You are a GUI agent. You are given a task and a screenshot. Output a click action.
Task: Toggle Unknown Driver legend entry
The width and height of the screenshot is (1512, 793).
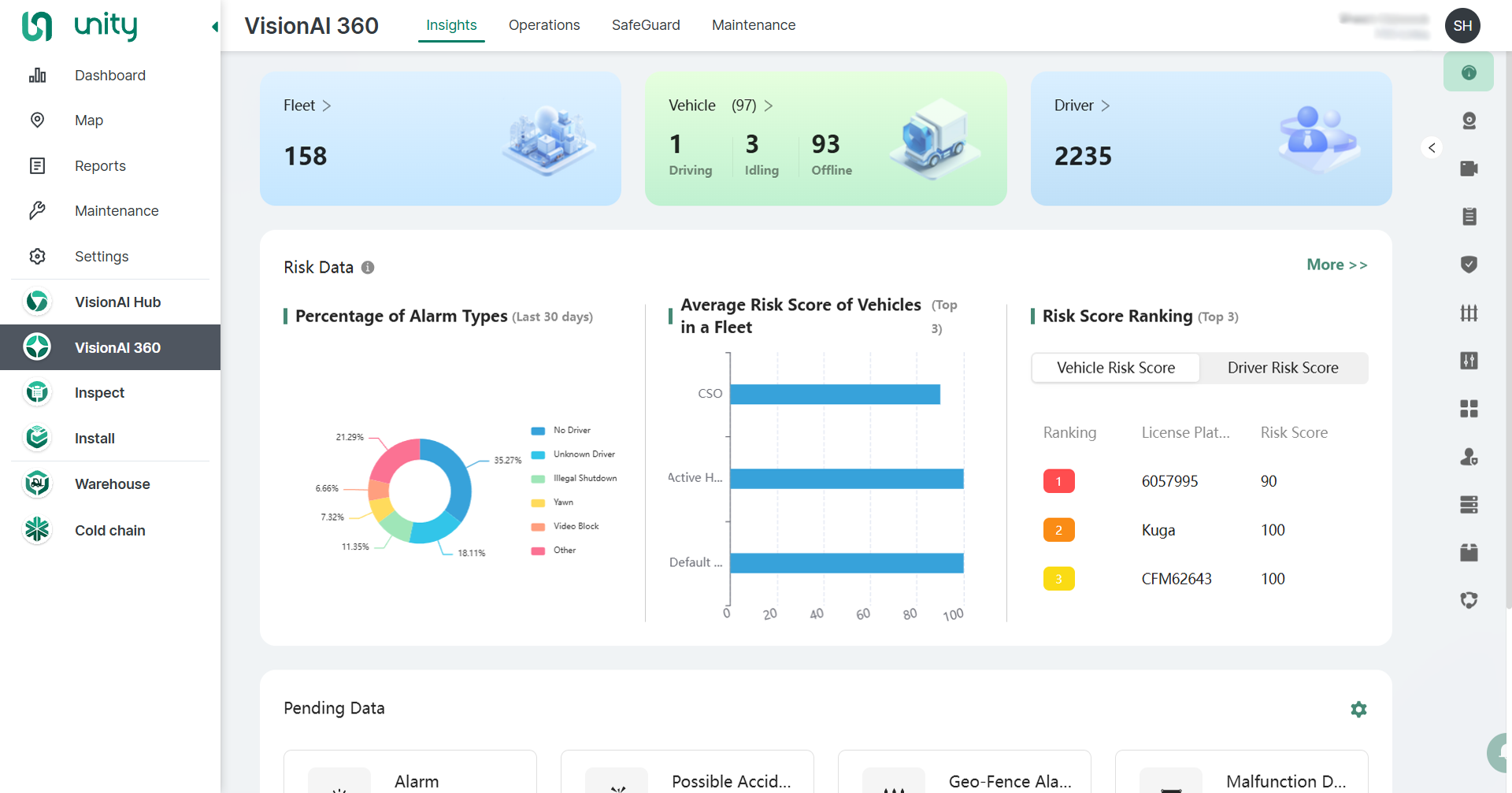click(573, 454)
